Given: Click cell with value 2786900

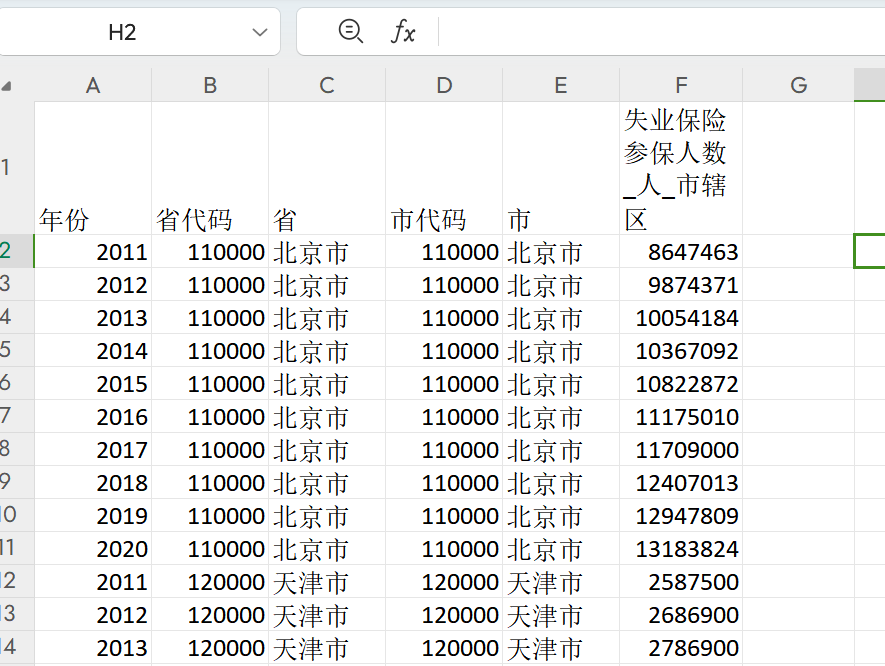Looking at the screenshot, I should pyautogui.click(x=681, y=647).
